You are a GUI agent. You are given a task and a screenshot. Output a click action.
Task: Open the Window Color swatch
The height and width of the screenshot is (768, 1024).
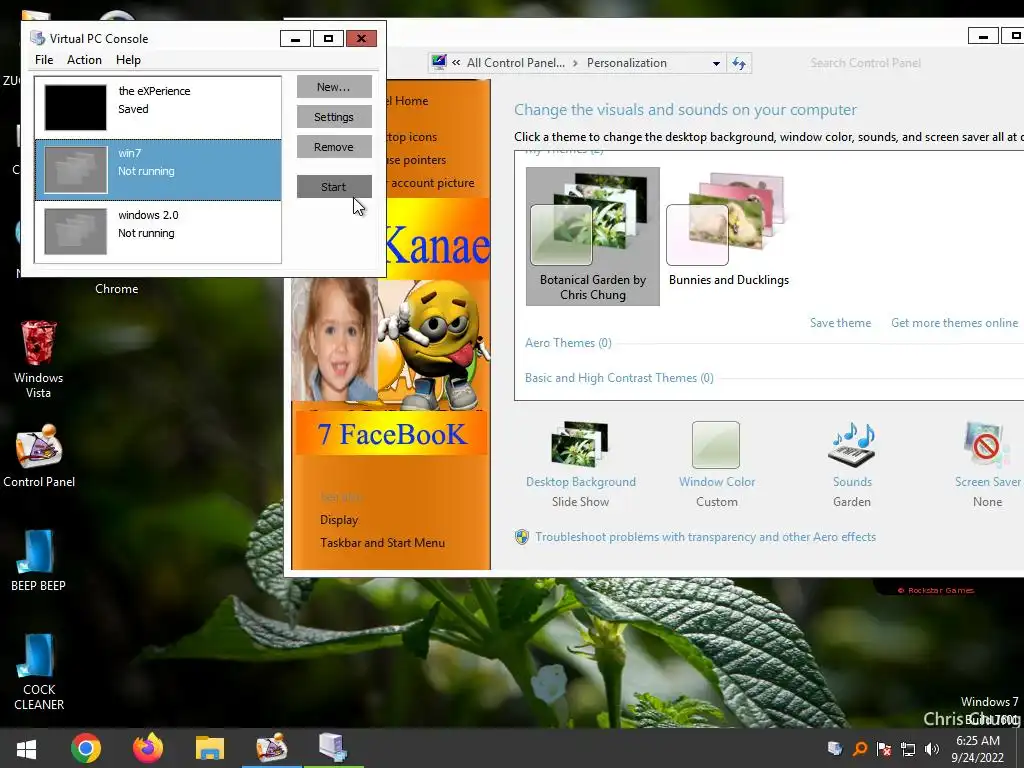coord(716,445)
